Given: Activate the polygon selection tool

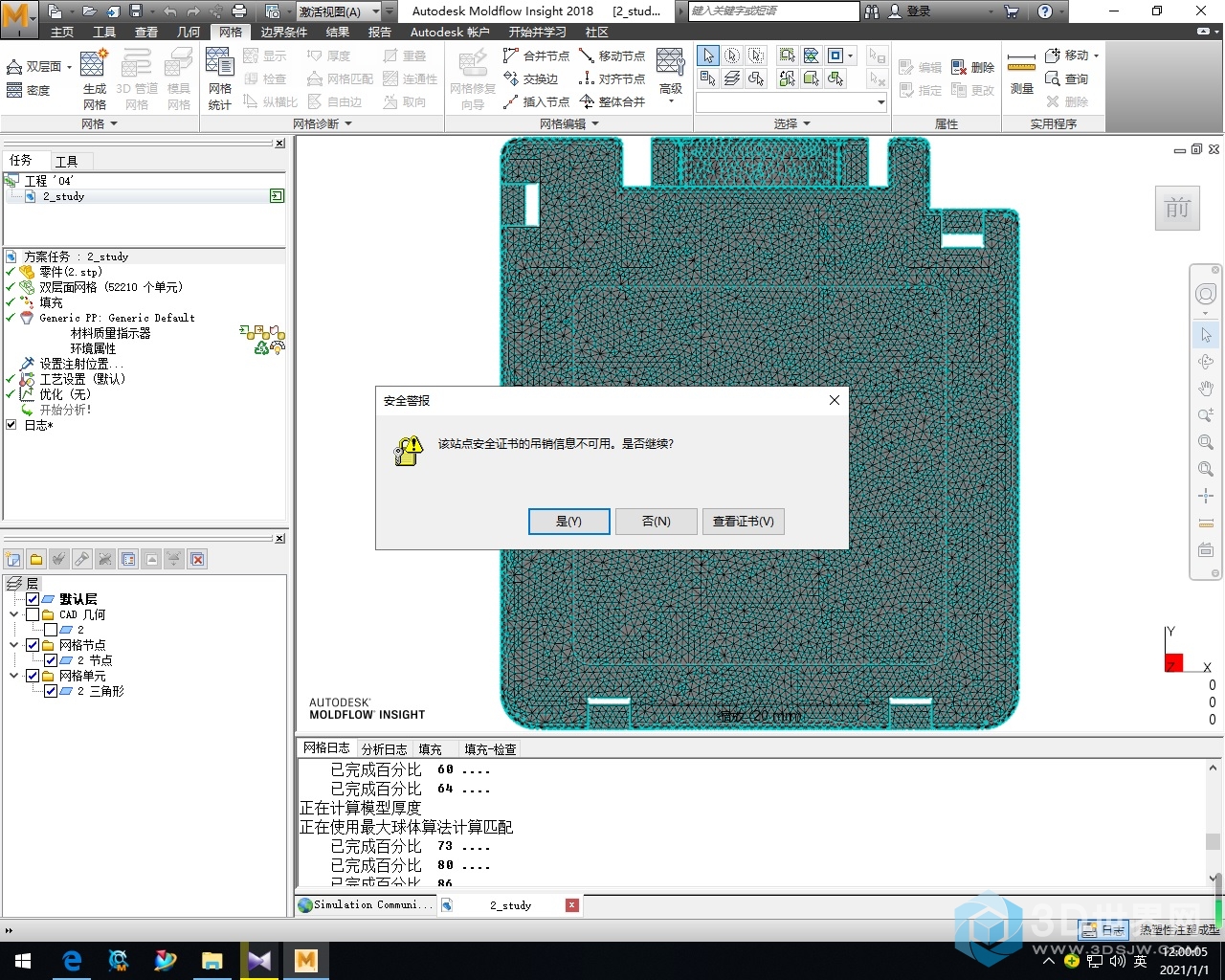Looking at the screenshot, I should [756, 56].
